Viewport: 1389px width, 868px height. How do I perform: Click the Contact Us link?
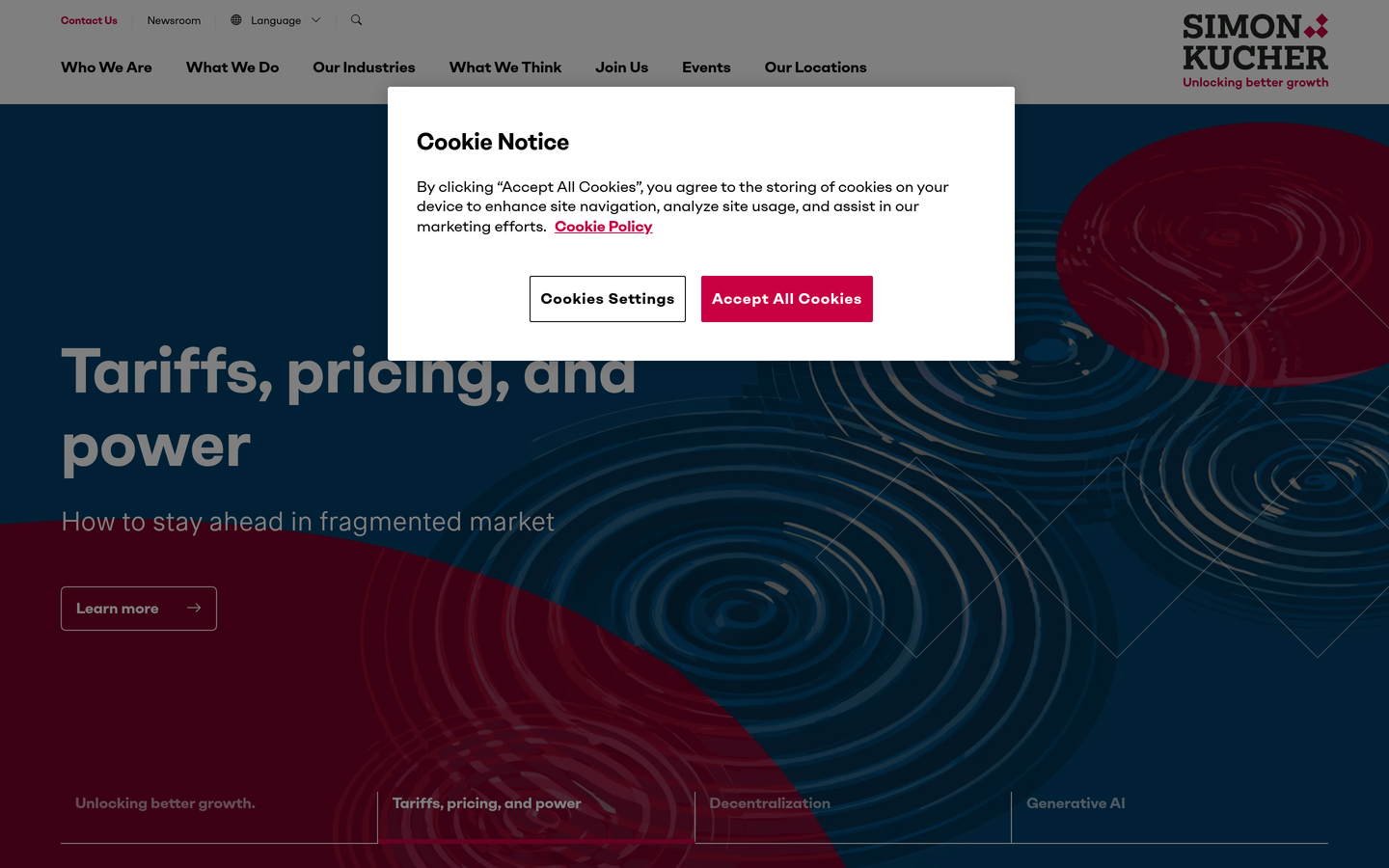(89, 20)
